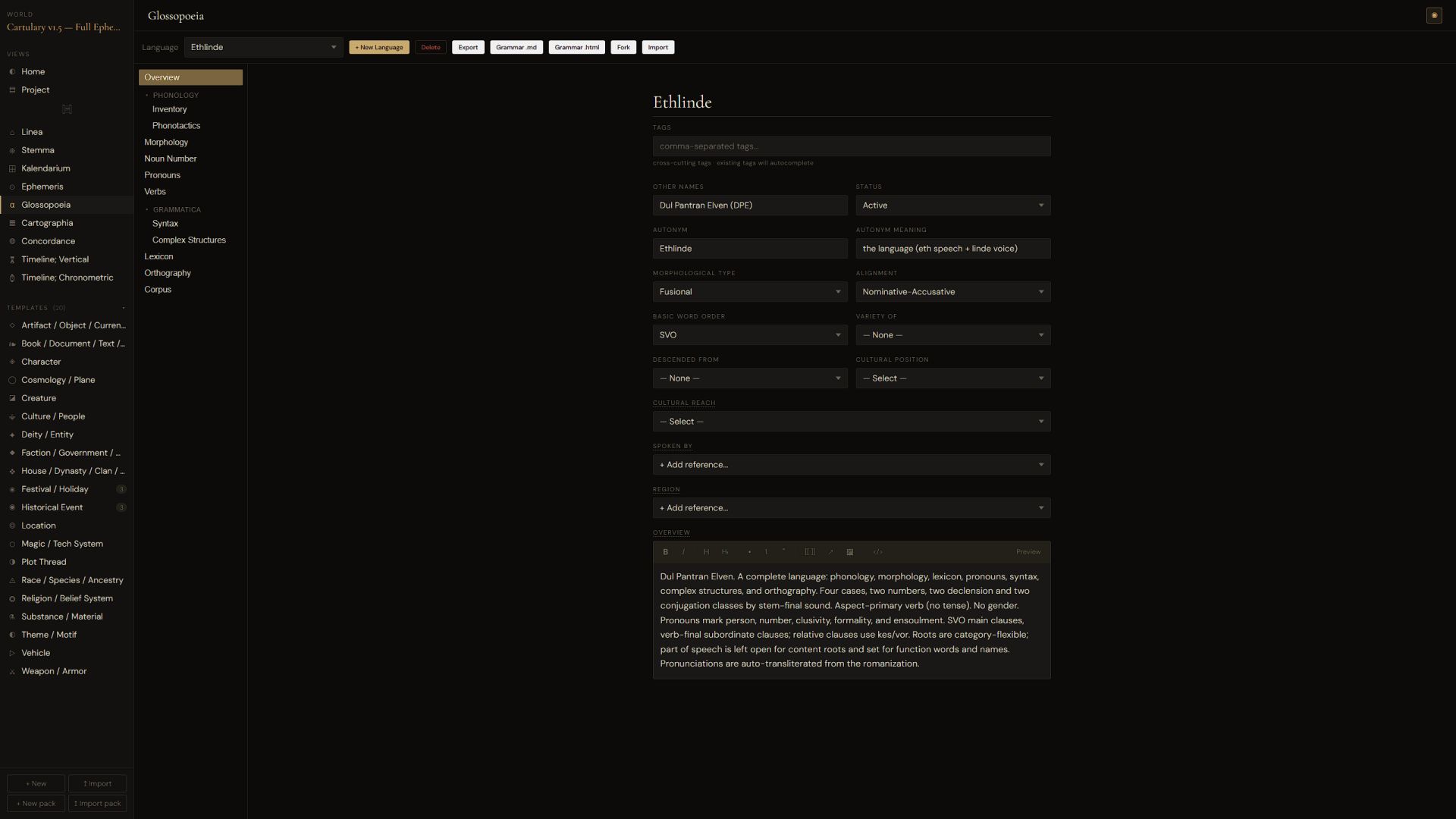Screen dimensions: 1456x819
Task: Open the Status dropdown set to Active
Action: 952,206
